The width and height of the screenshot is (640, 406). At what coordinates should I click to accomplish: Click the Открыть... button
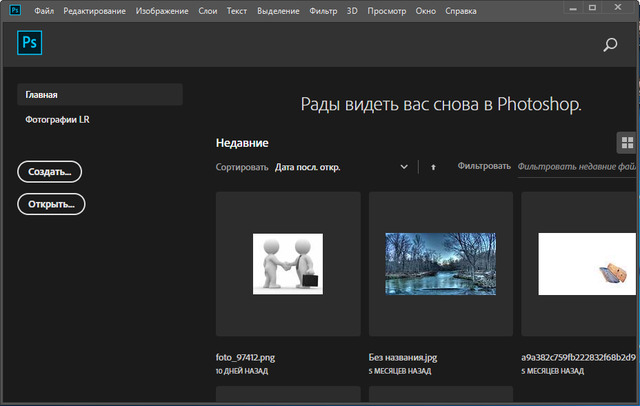(52, 204)
